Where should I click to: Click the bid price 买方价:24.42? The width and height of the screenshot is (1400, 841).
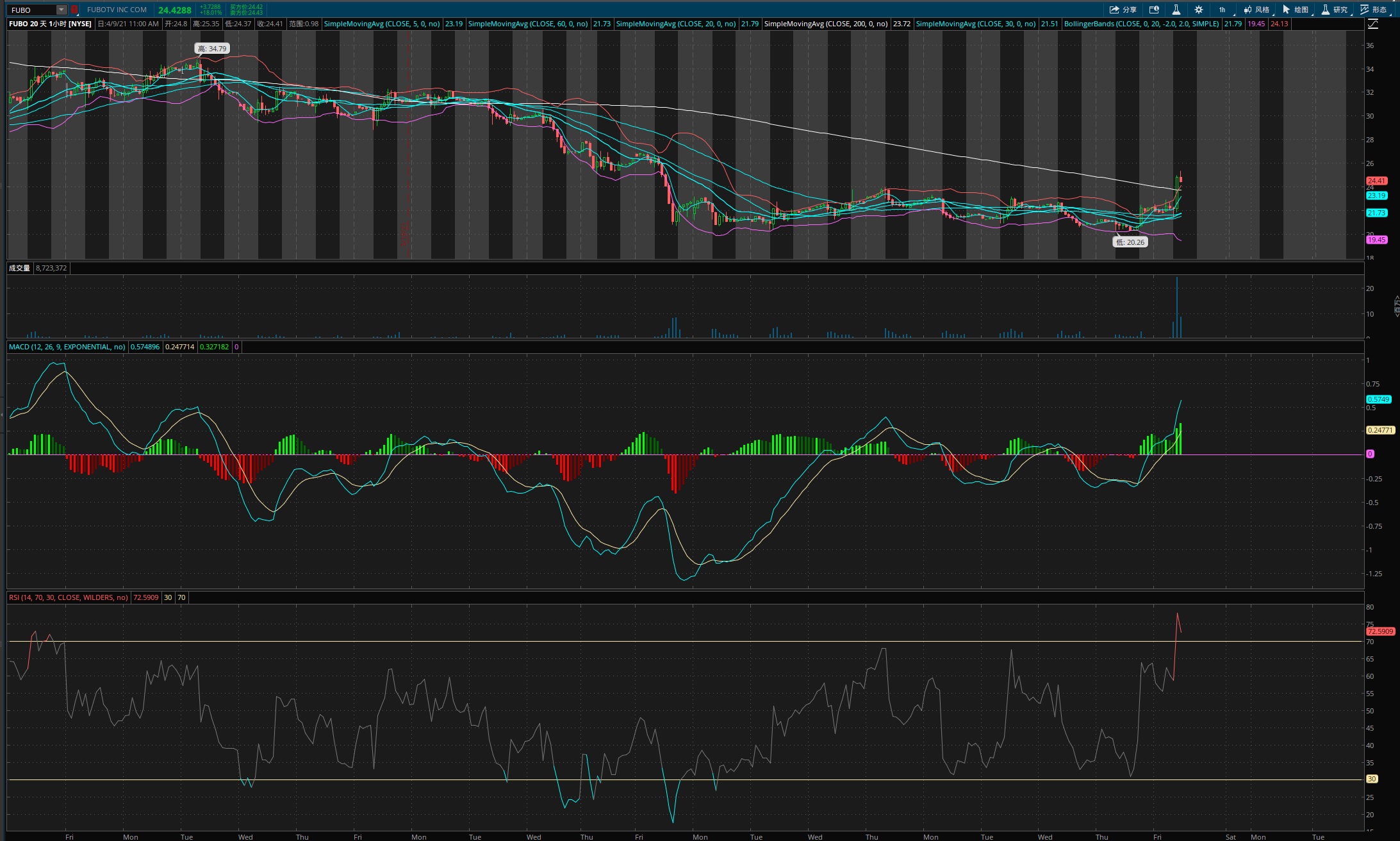tap(247, 7)
